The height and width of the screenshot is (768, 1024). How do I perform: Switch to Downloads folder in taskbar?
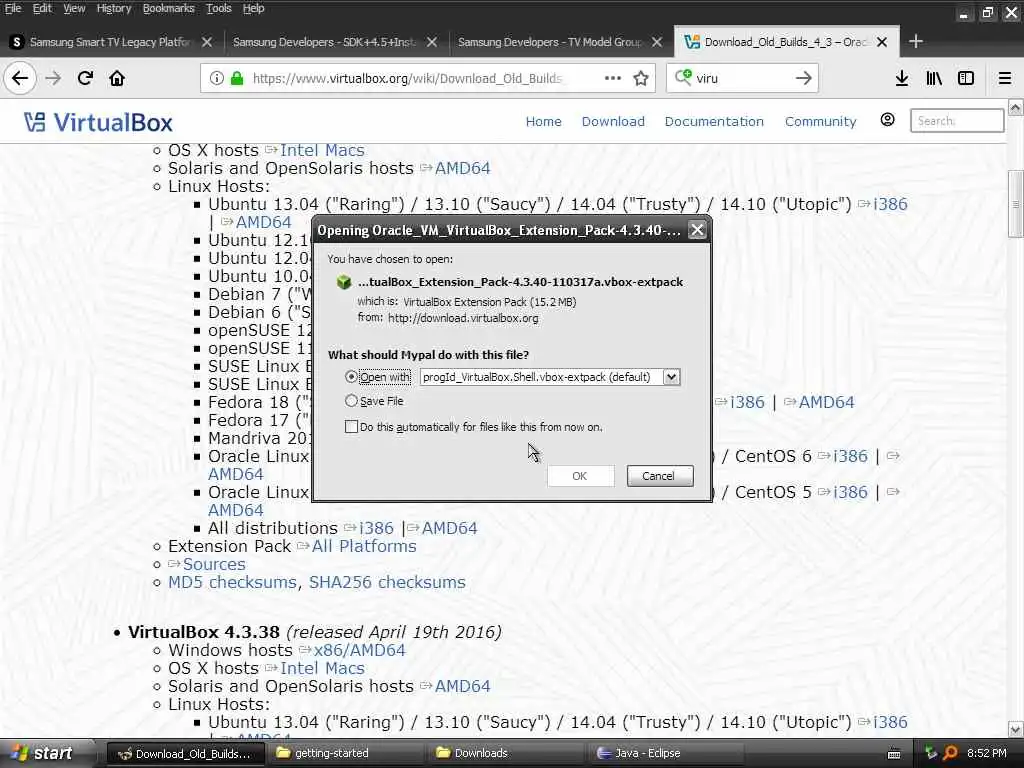(x=507, y=754)
